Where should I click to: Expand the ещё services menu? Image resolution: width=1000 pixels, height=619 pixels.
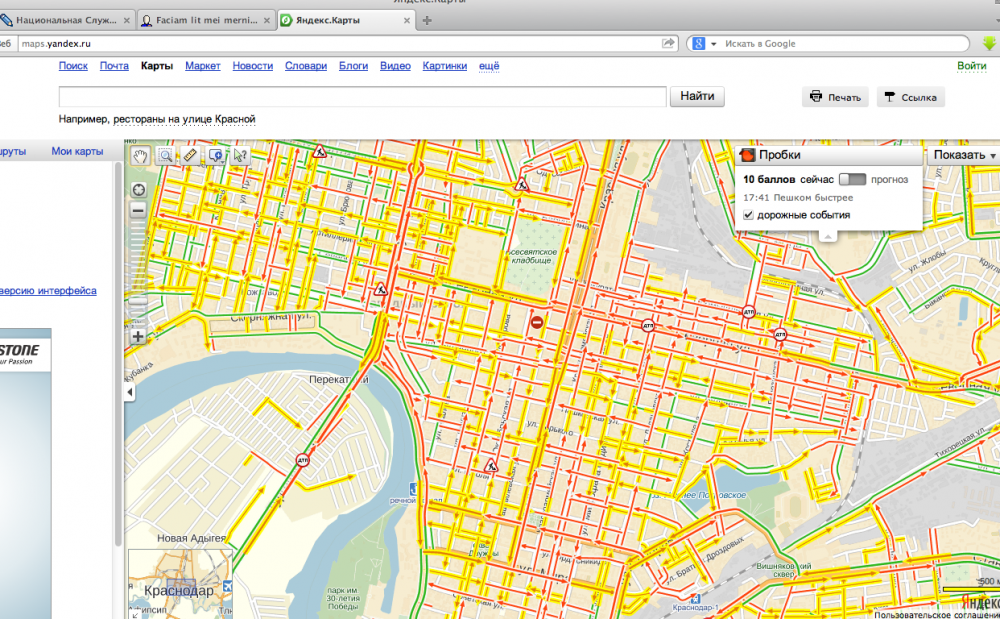click(x=489, y=66)
